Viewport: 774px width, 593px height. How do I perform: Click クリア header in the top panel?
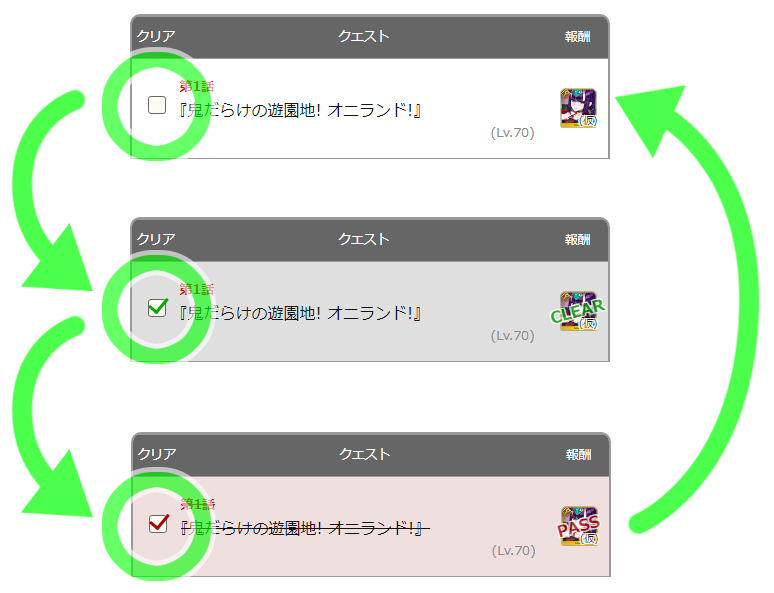point(156,36)
